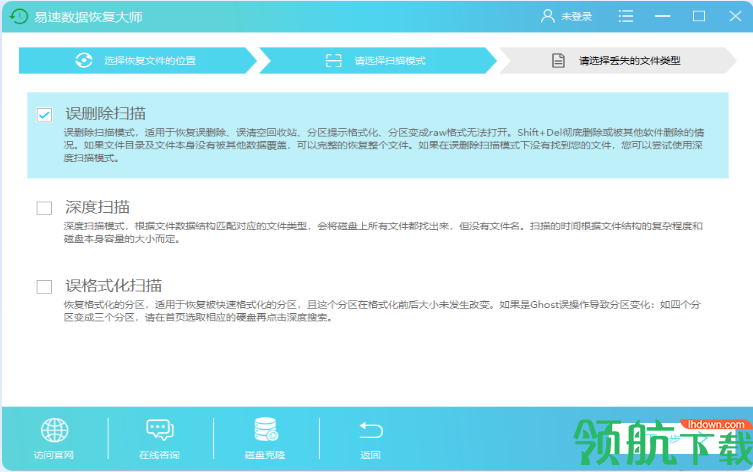Click the 误删除扫描 heading

[105, 114]
